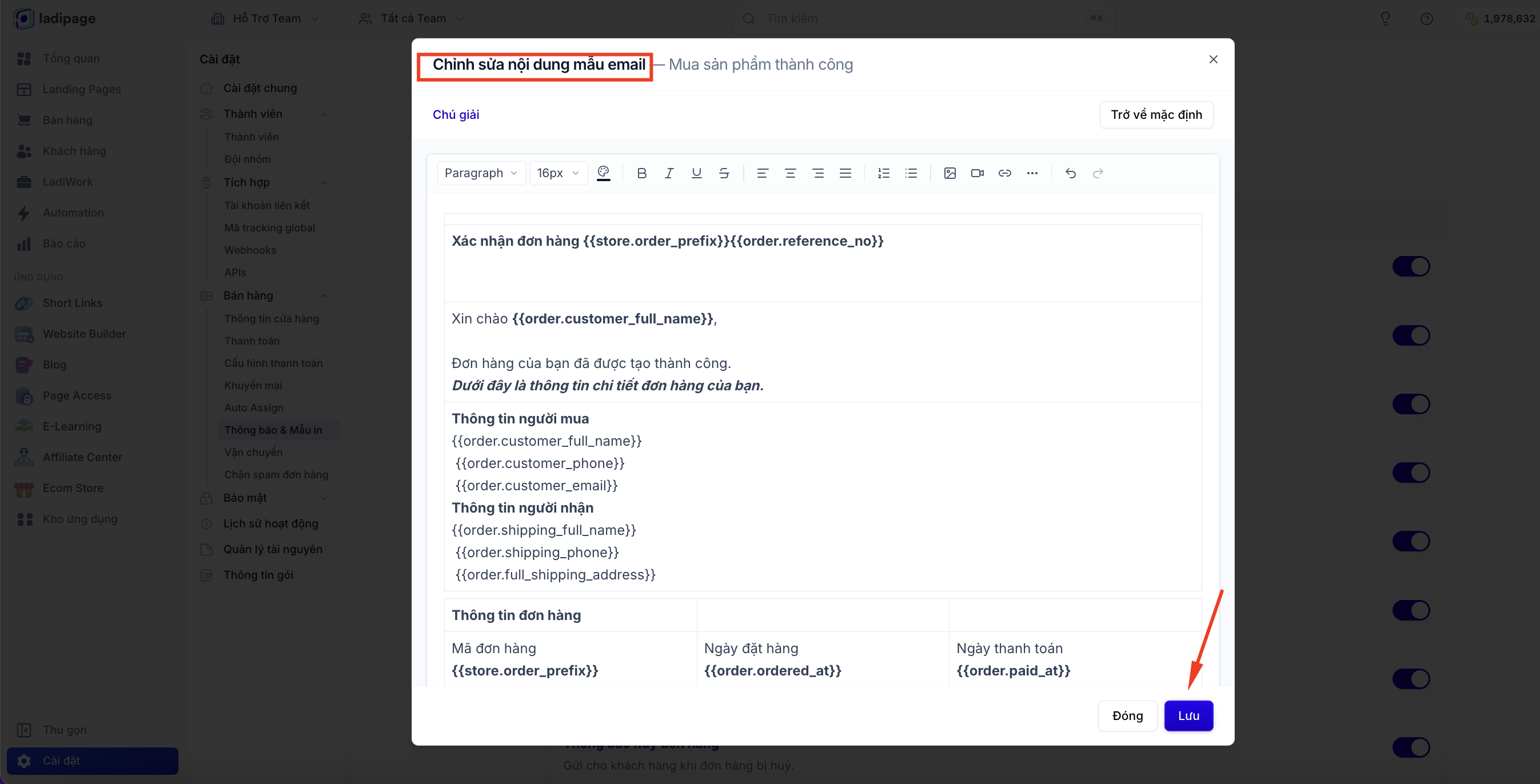This screenshot has width=1540, height=784.
Task: Insert a video into the email
Action: pos(978,173)
